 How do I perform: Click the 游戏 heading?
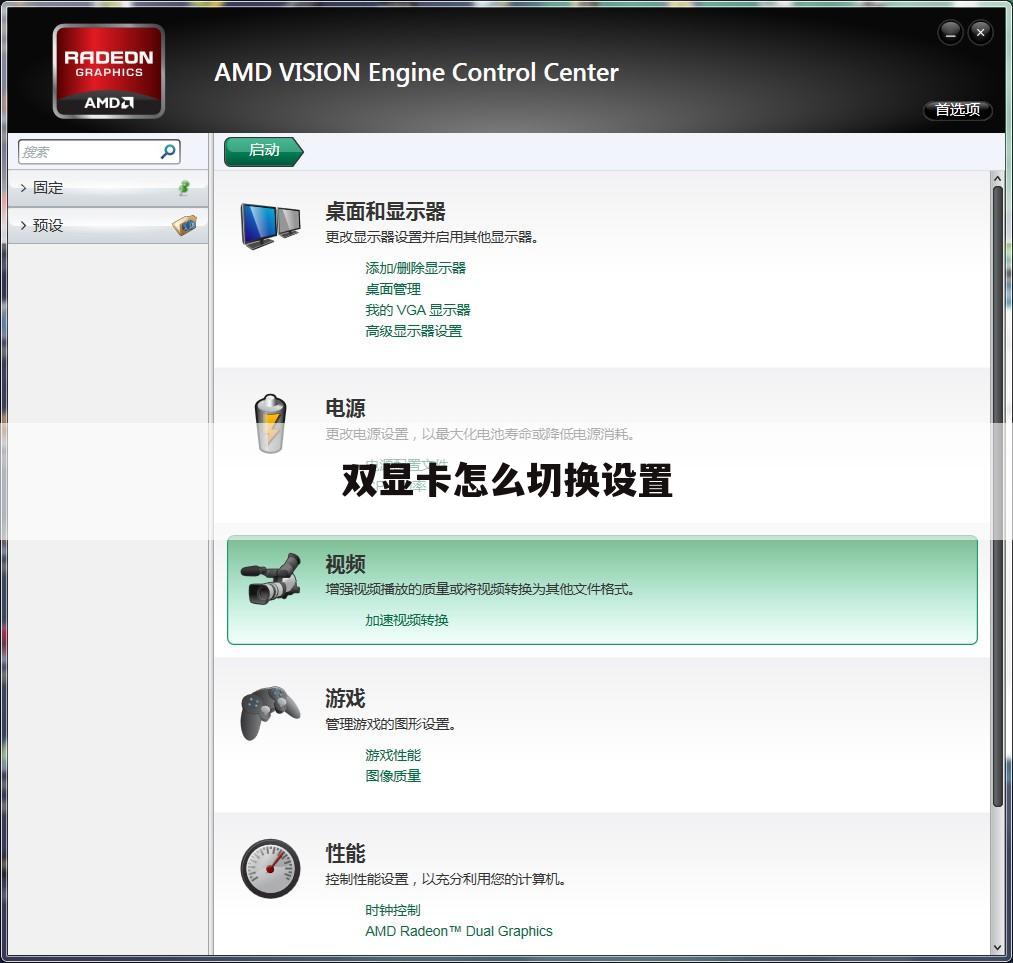click(346, 698)
